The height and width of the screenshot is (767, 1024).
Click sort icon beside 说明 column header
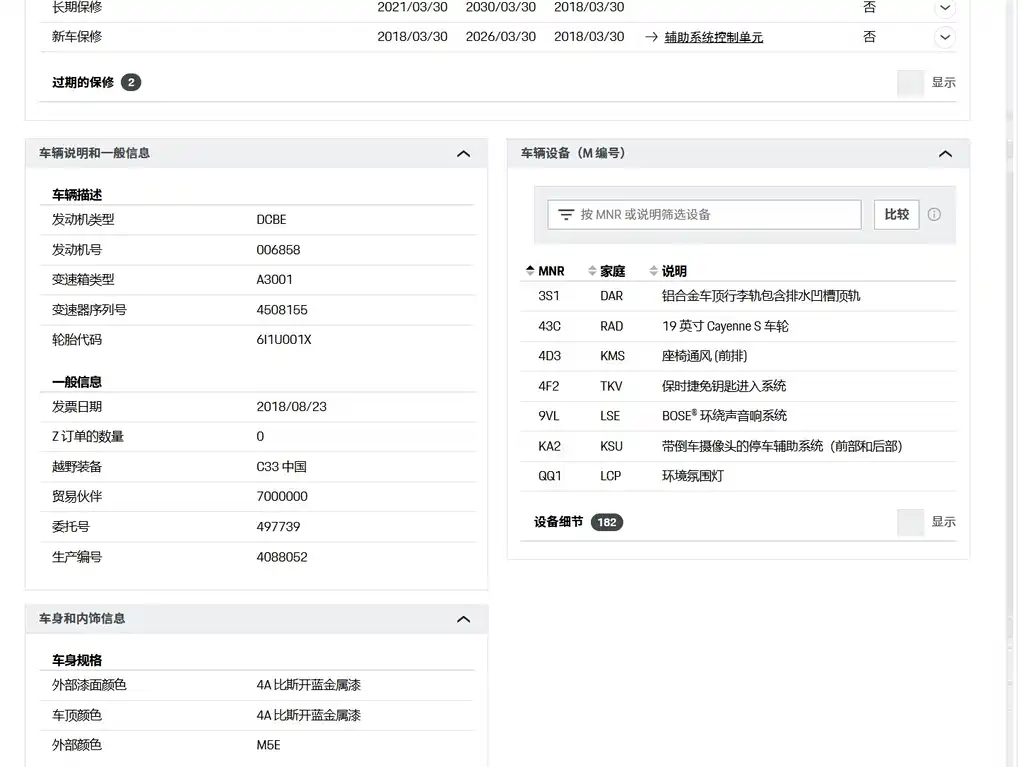tap(654, 271)
